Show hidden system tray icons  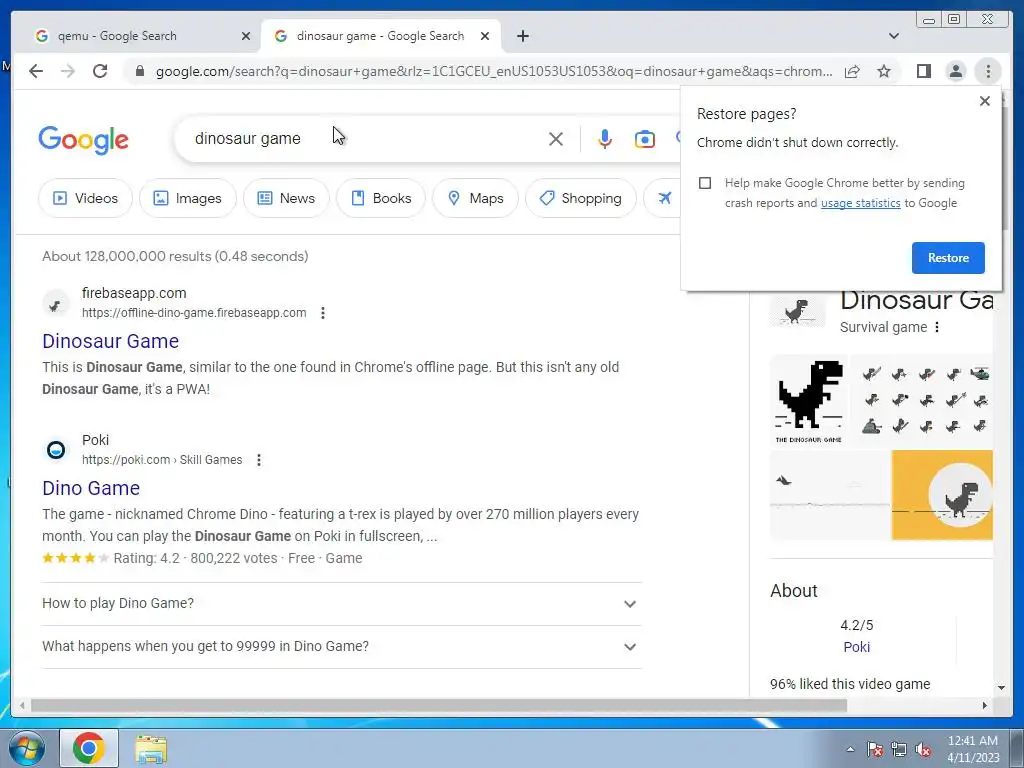tap(850, 749)
